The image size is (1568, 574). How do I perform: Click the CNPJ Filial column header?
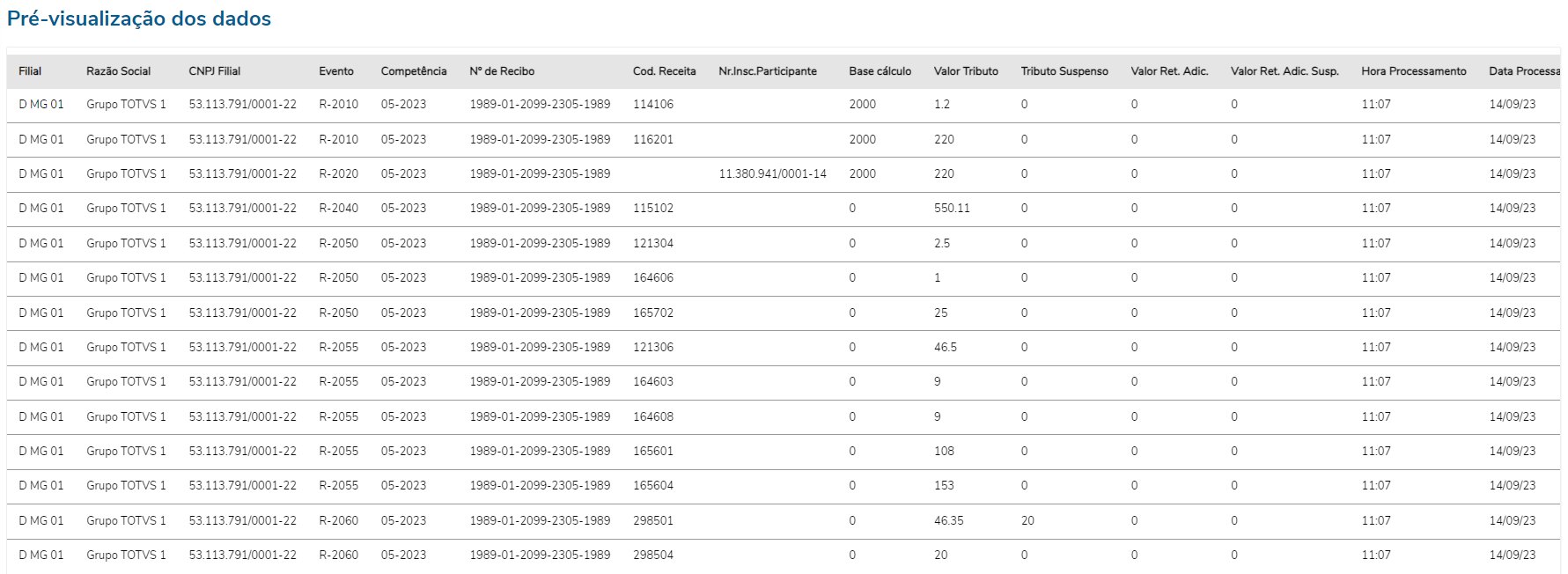pos(214,71)
